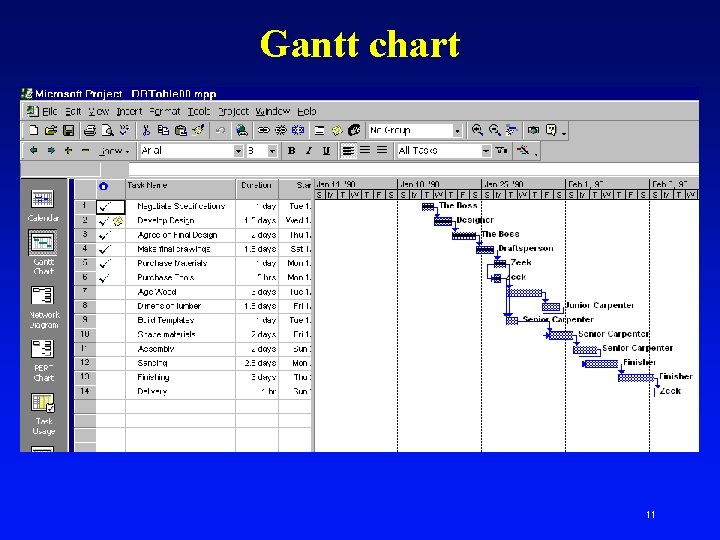Click the Paste clipboard icon
This screenshot has width=720, height=540.
click(181, 130)
